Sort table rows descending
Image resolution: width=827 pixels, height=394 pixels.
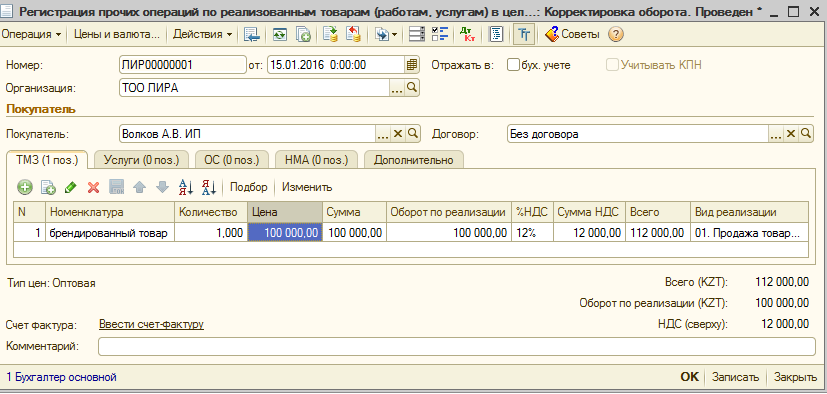(209, 187)
